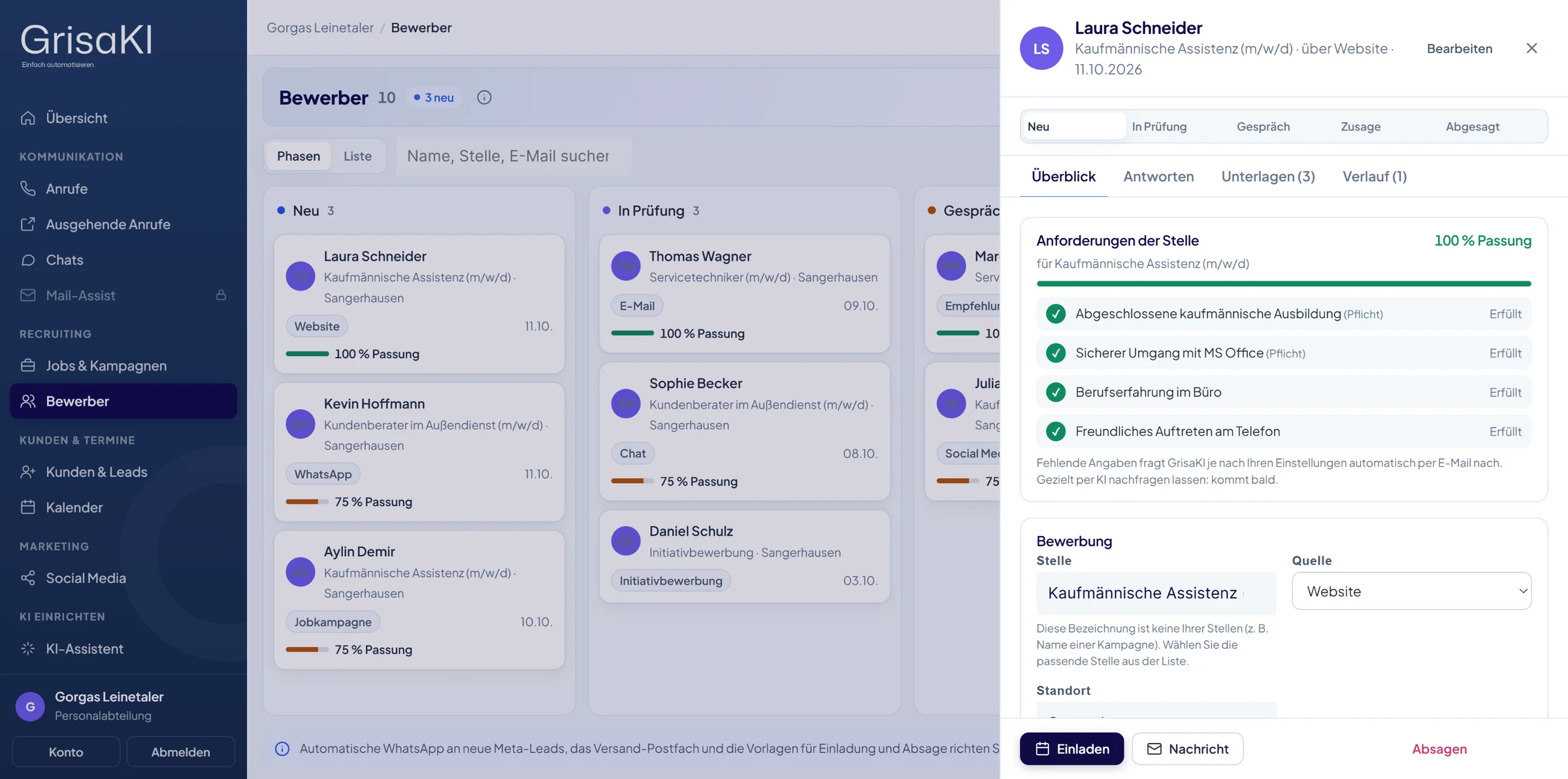
Task: Click the green check for MS Office requirement
Action: point(1056,353)
